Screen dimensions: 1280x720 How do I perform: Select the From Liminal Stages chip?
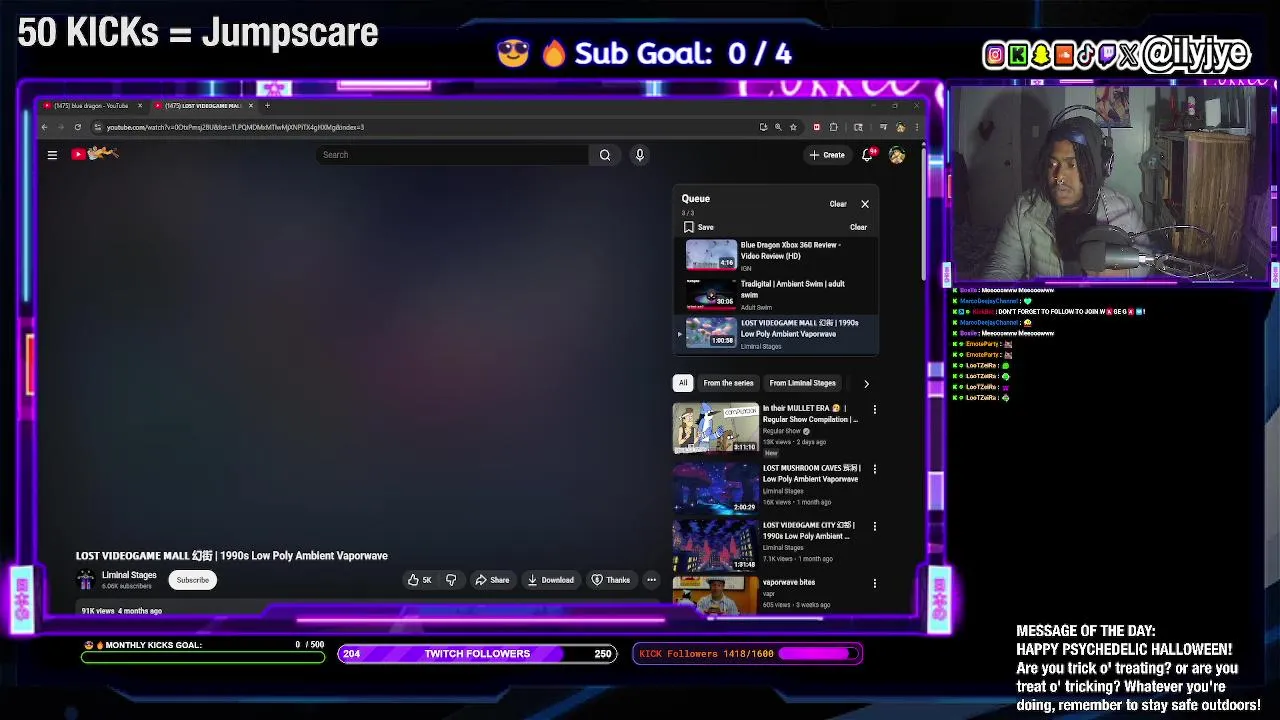point(802,383)
